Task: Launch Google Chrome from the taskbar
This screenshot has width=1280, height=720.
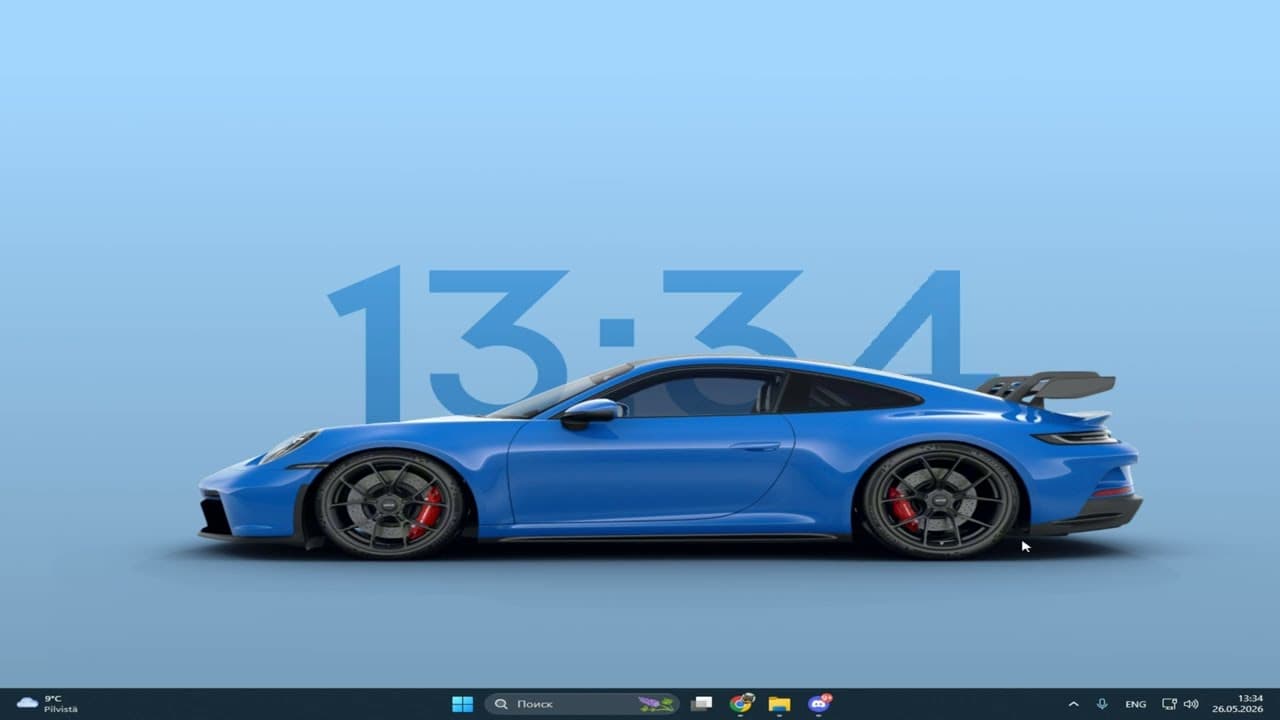Action: [741, 704]
